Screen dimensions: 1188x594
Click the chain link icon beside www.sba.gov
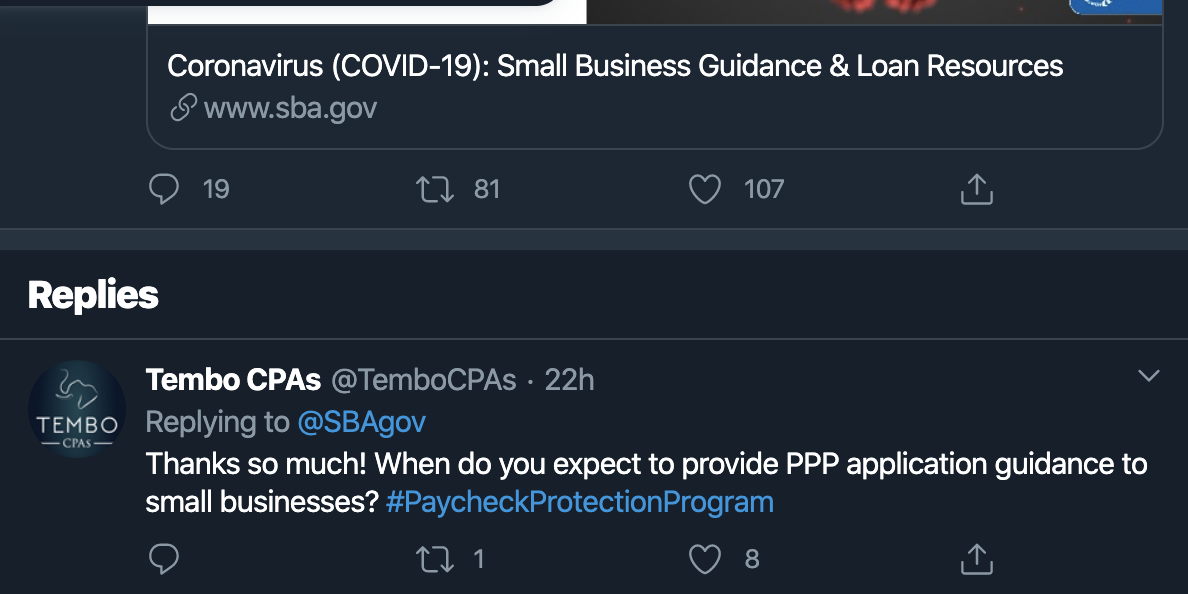[183, 108]
